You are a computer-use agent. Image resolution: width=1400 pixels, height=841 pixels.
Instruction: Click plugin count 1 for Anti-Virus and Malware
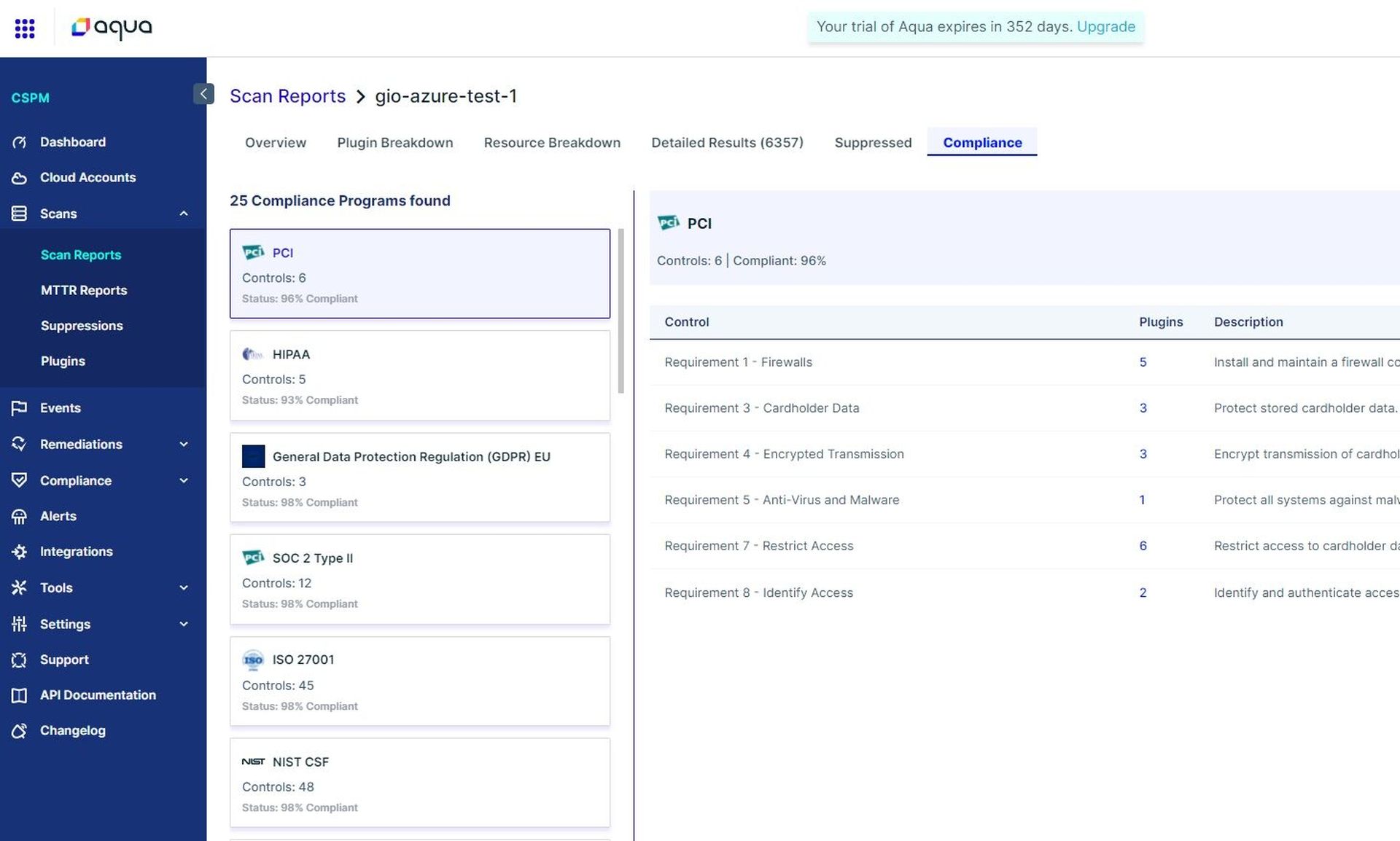pos(1142,500)
